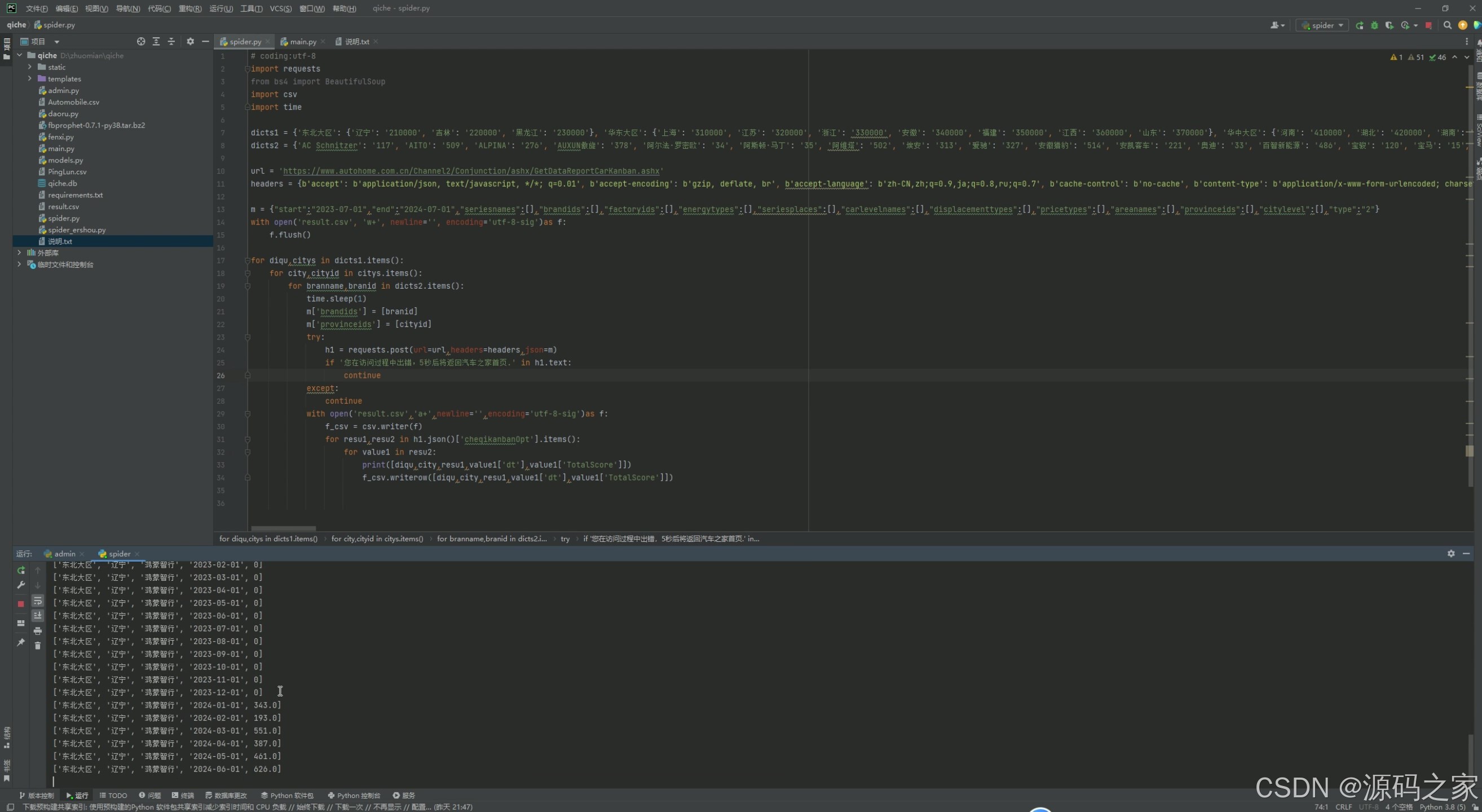Click the Debug bug icon in toolbar

(x=1374, y=25)
